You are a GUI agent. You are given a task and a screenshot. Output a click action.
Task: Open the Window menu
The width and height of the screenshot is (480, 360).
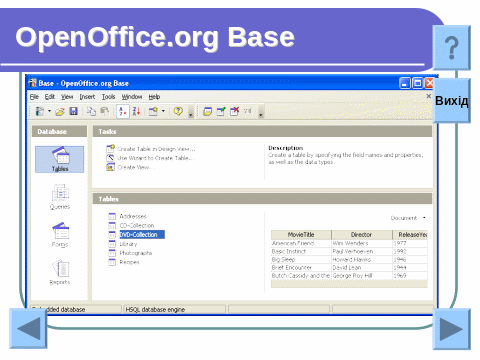tap(132, 97)
